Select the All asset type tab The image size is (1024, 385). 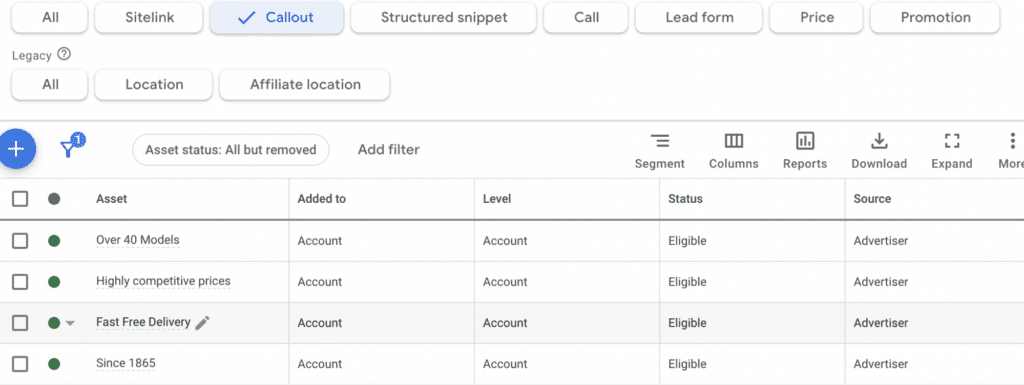coord(50,18)
